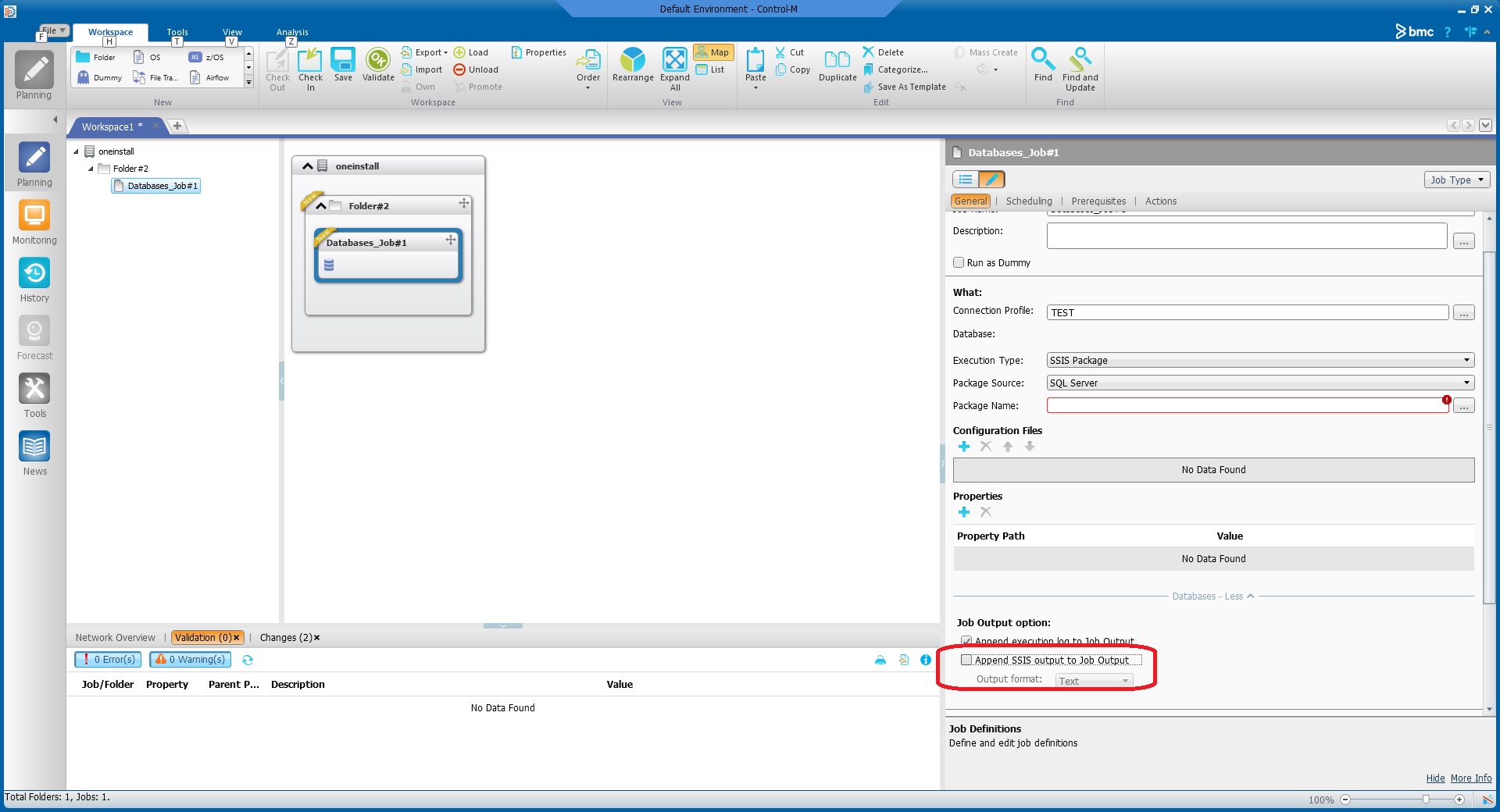Open the News section in the sidebar
This screenshot has height=812, width=1500.
(34, 454)
